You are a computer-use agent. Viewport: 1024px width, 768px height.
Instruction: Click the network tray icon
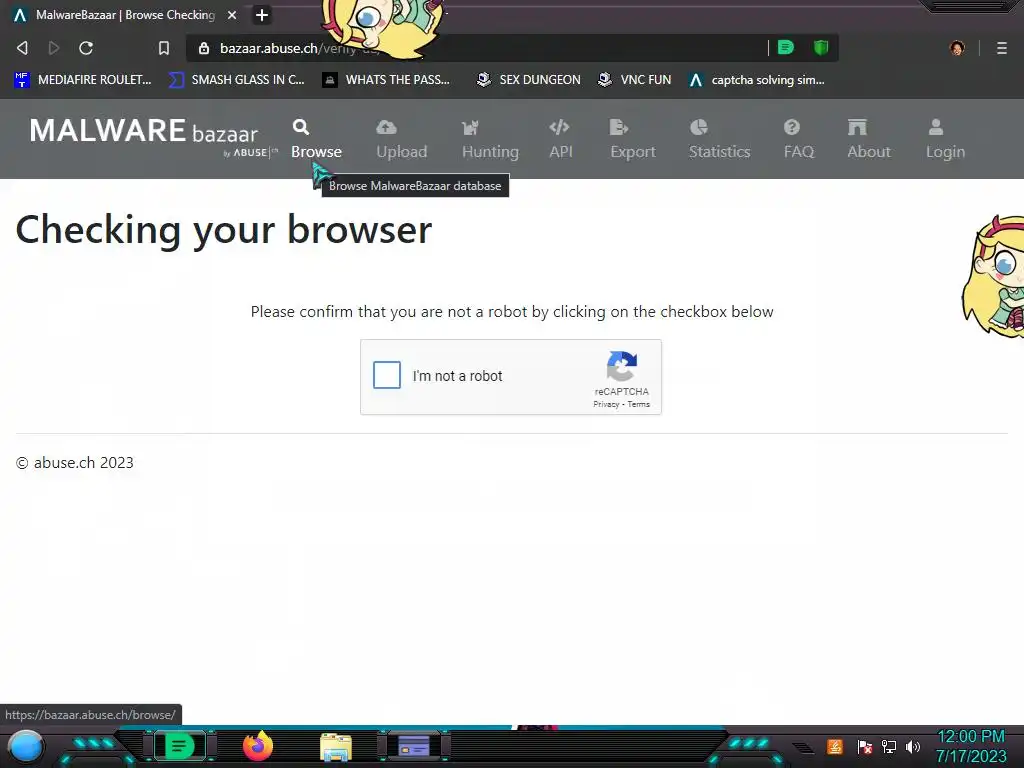(x=889, y=746)
